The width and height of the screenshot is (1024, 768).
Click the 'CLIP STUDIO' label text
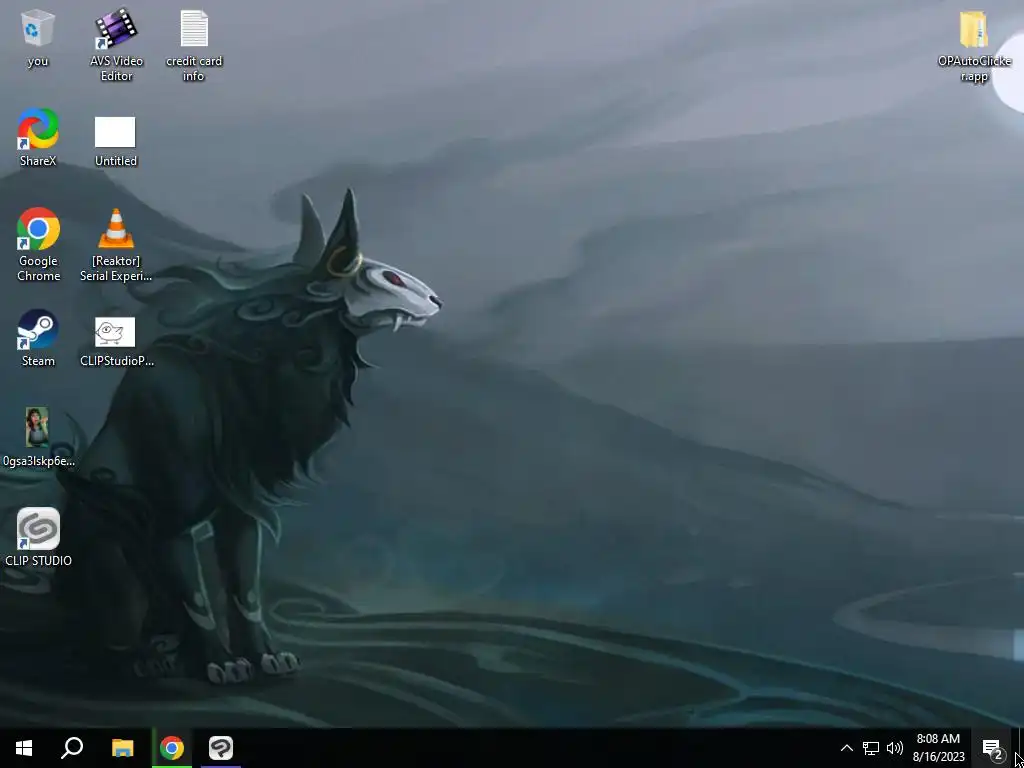click(x=38, y=560)
